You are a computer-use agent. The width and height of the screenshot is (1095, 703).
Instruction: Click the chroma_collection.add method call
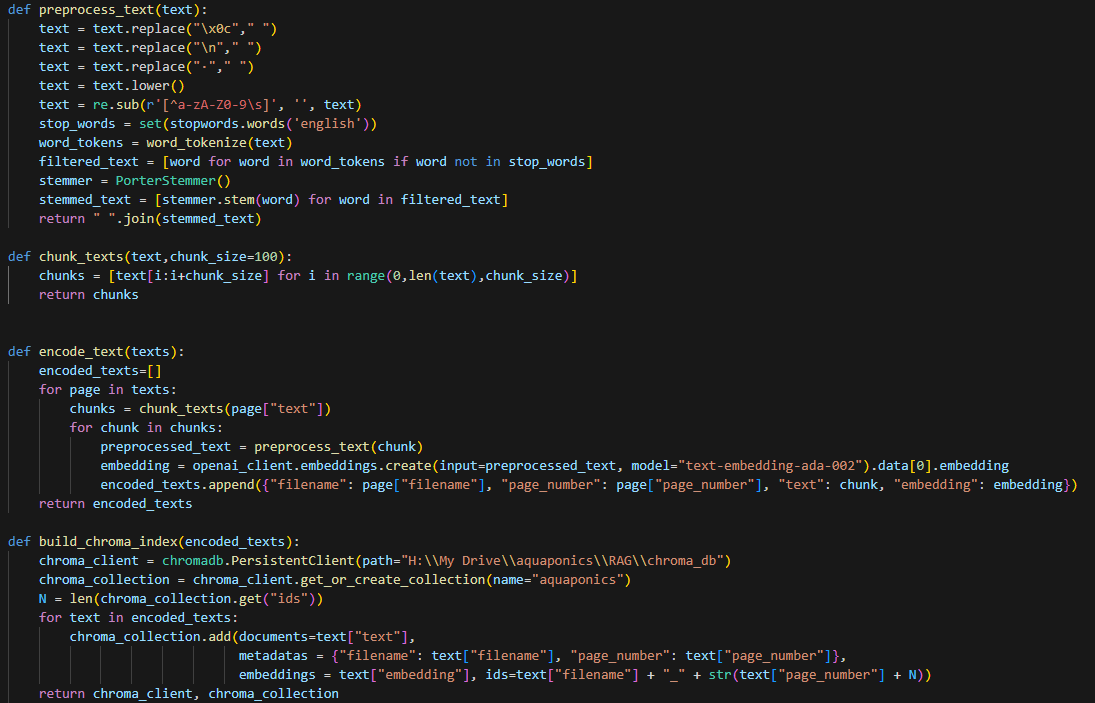139,637
